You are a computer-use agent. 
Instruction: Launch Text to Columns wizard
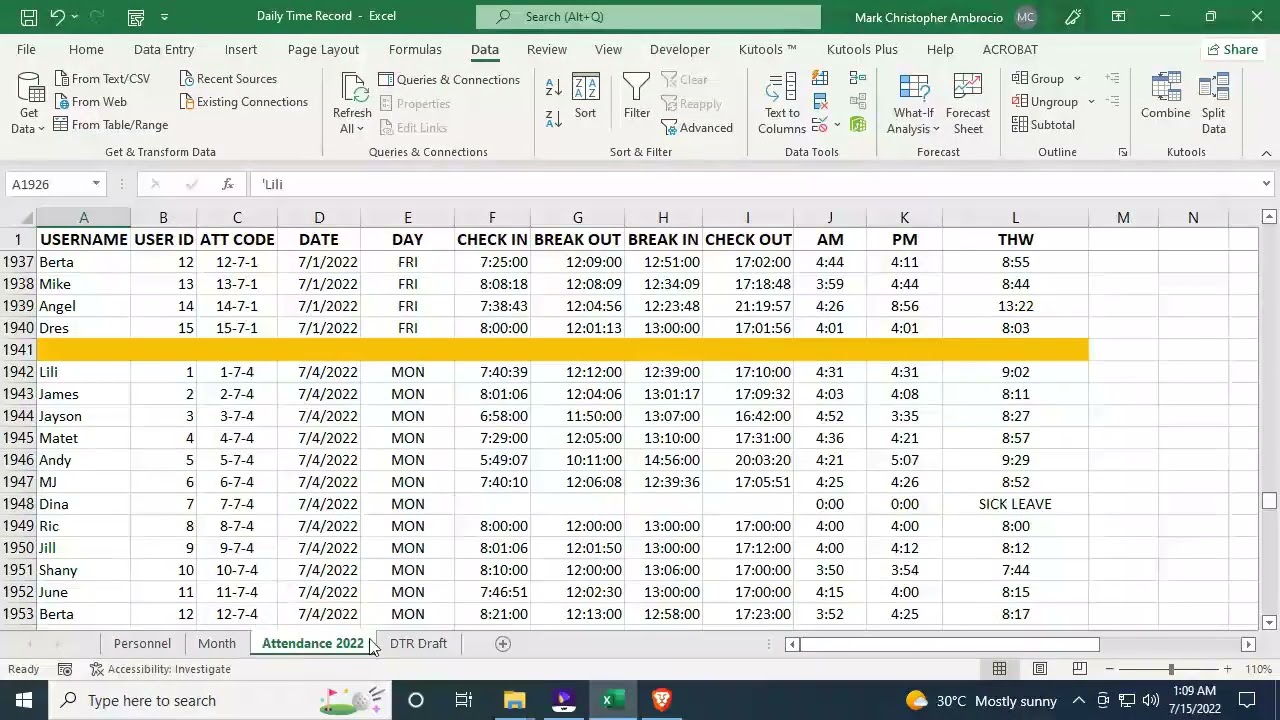tap(782, 104)
